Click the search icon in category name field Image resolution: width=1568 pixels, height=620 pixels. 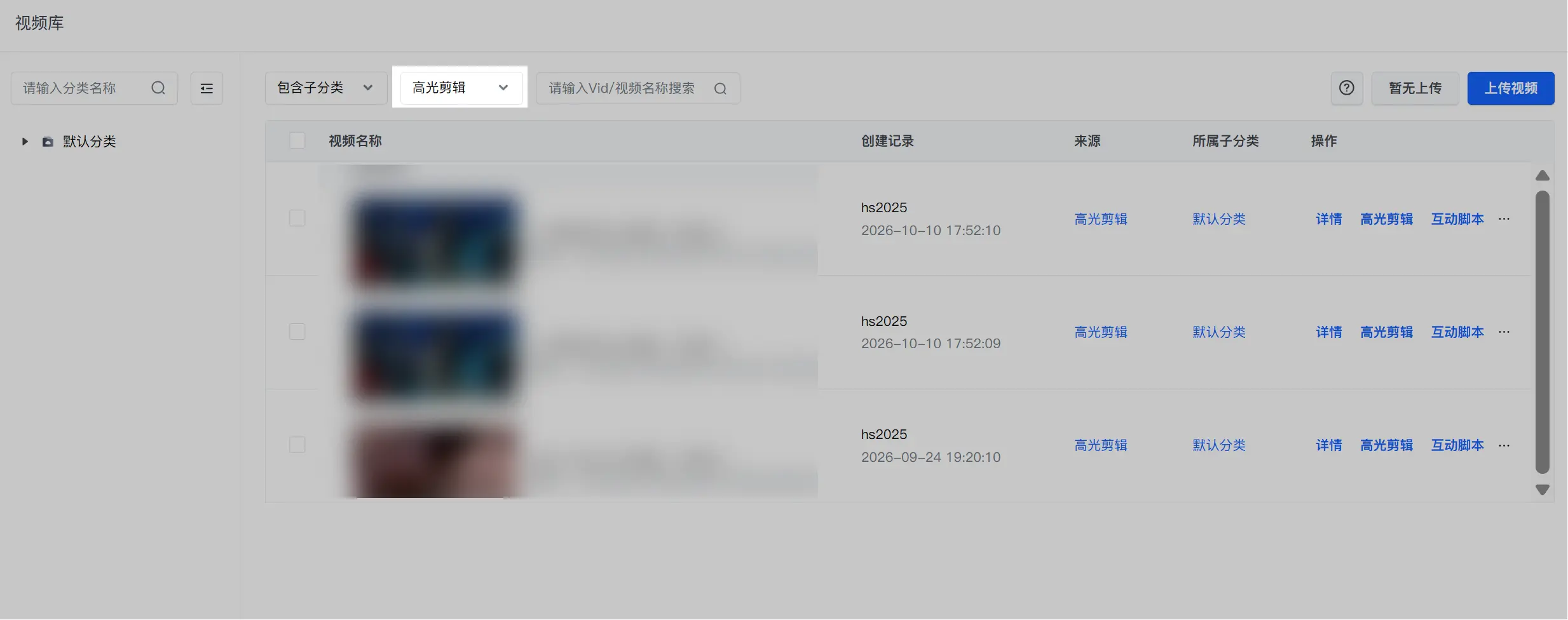(158, 88)
